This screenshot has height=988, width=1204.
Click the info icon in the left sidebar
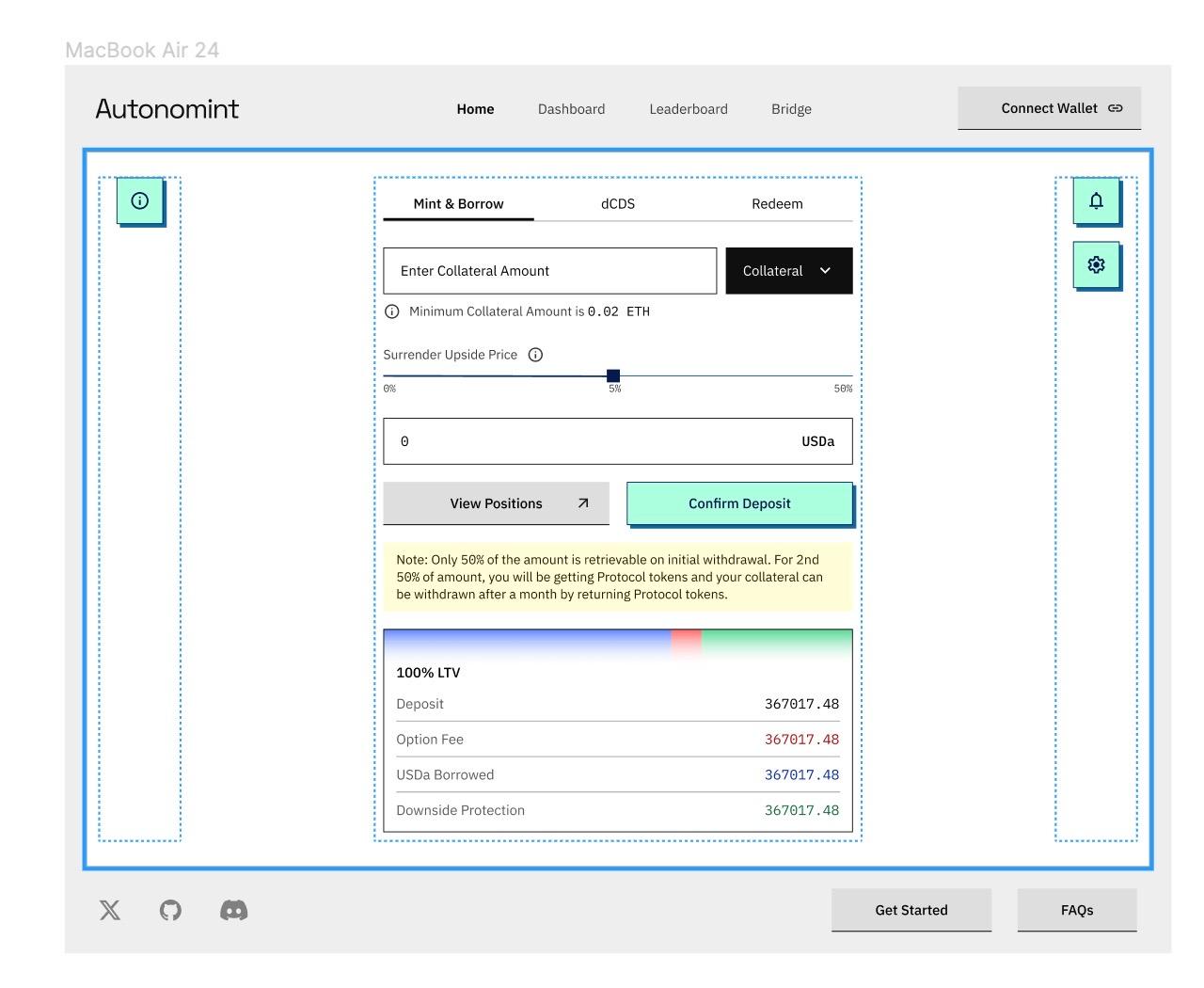(140, 200)
